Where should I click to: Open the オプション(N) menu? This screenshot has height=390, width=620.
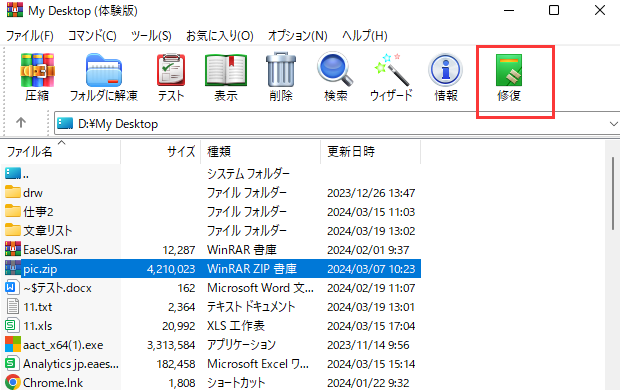coord(298,36)
